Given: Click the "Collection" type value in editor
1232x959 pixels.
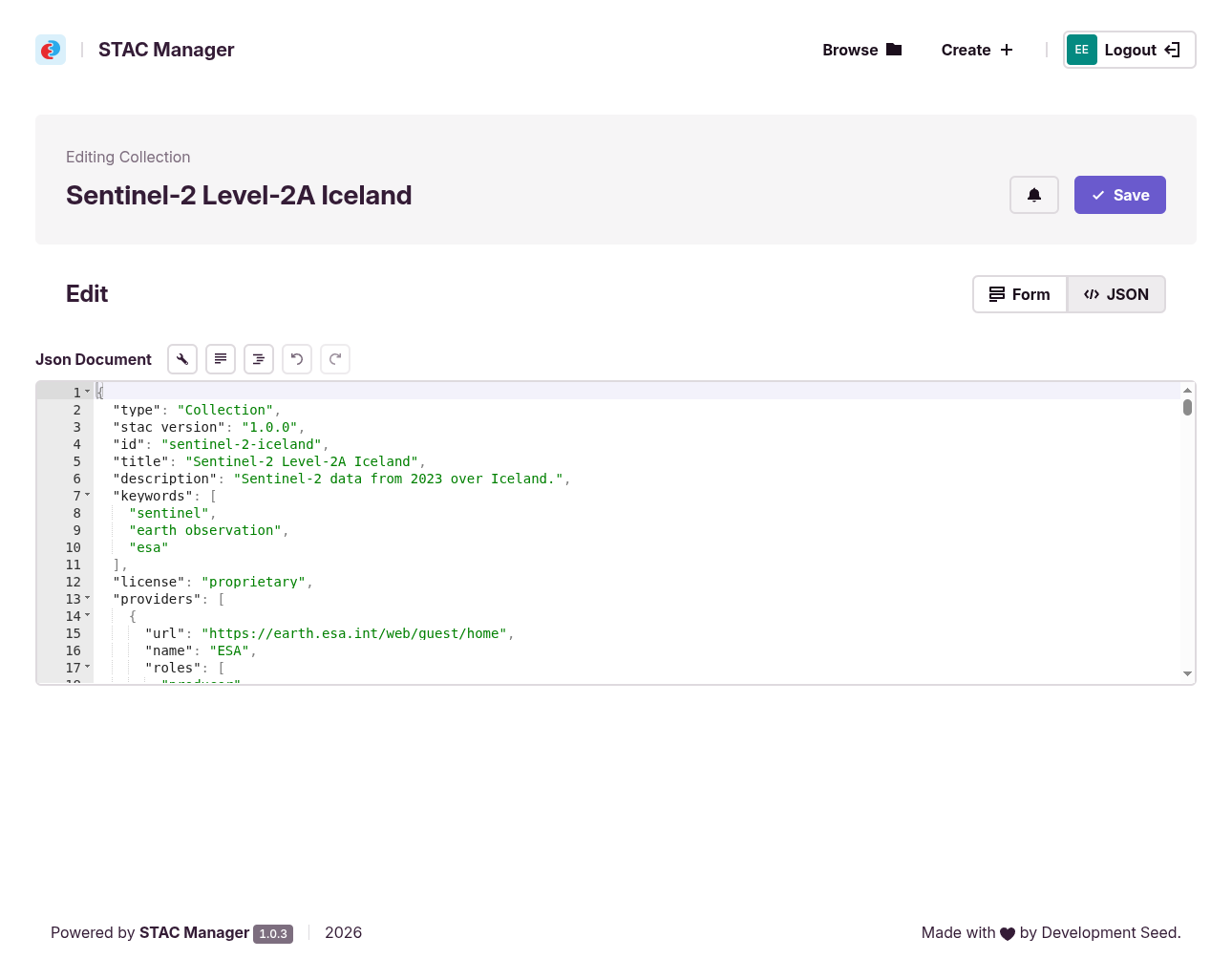Looking at the screenshot, I should (225, 410).
